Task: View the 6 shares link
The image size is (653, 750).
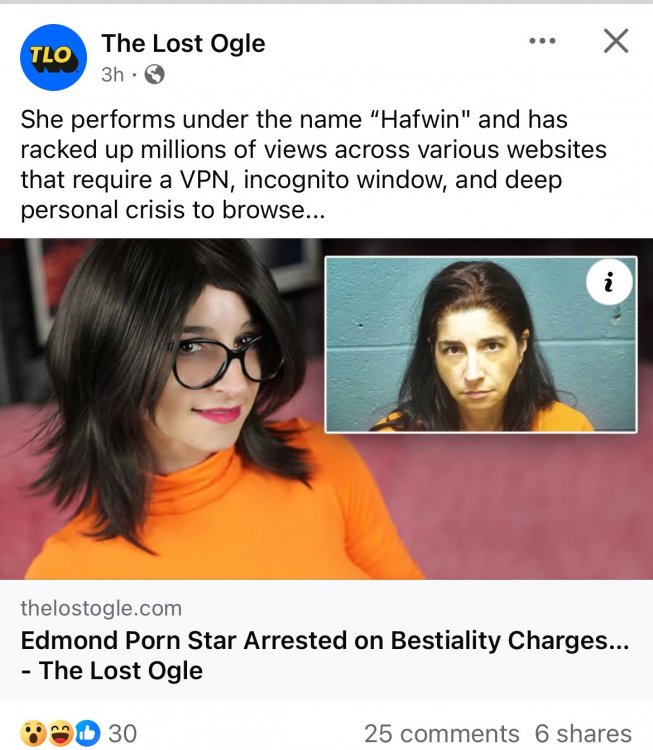Action: (583, 733)
